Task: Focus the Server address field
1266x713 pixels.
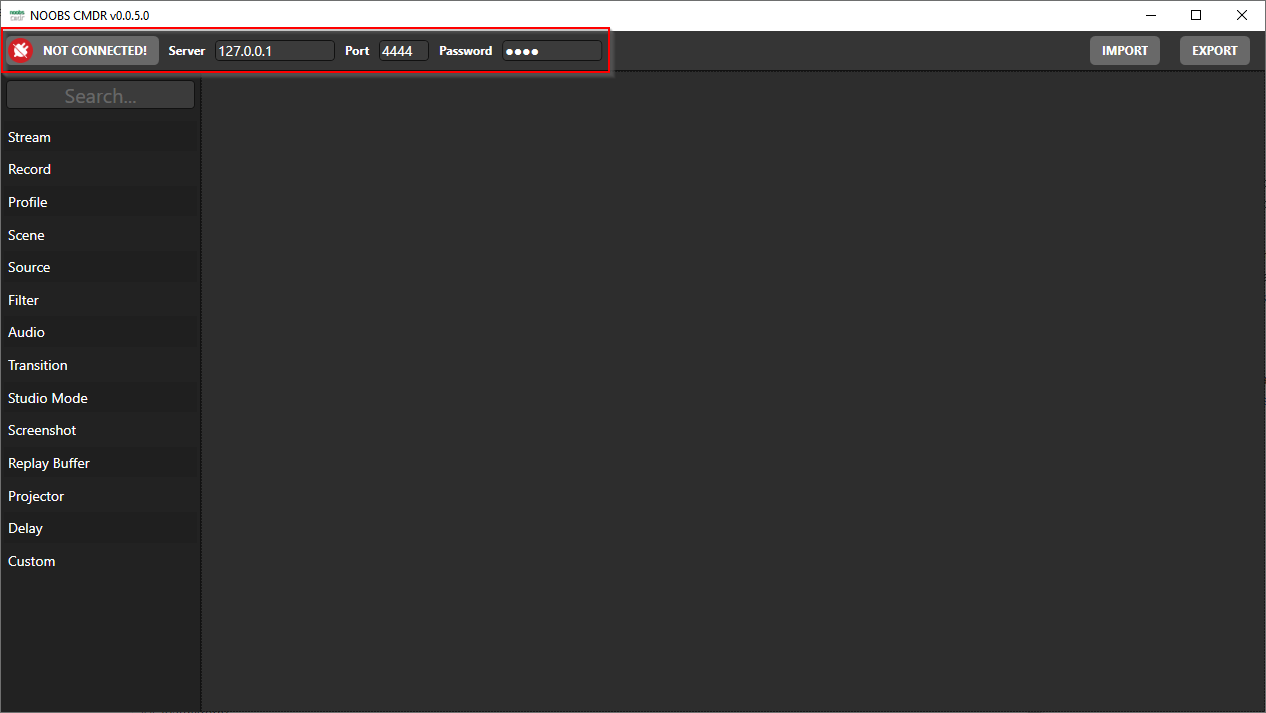Action: 275,51
